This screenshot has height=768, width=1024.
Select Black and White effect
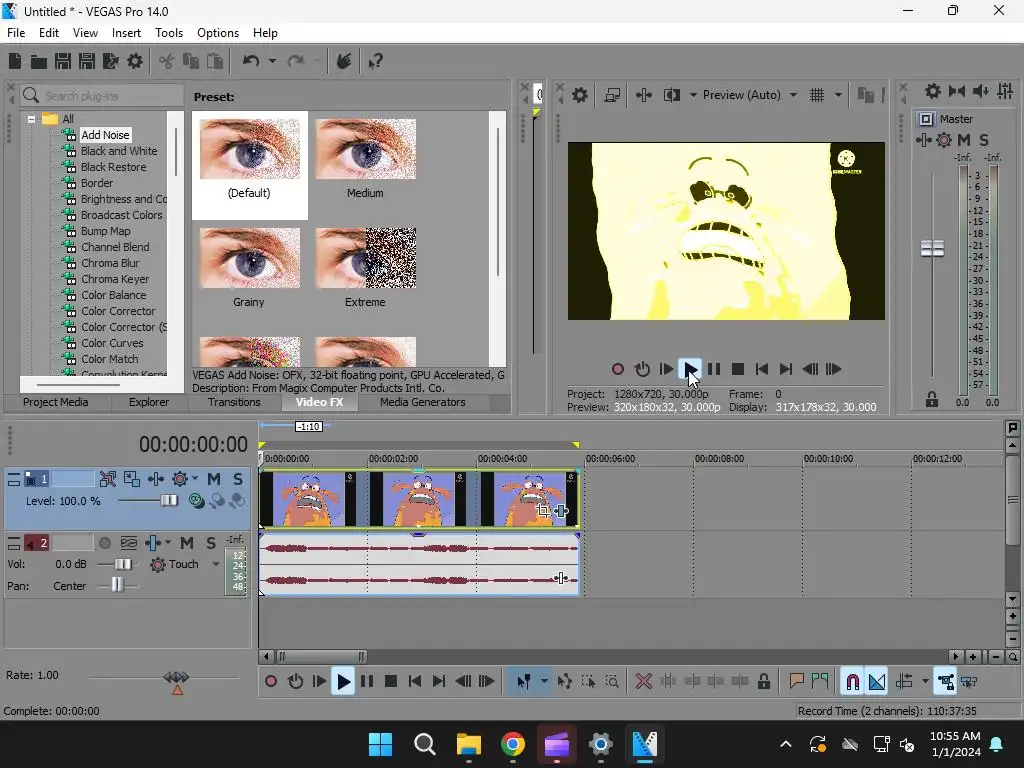pyautogui.click(x=119, y=151)
